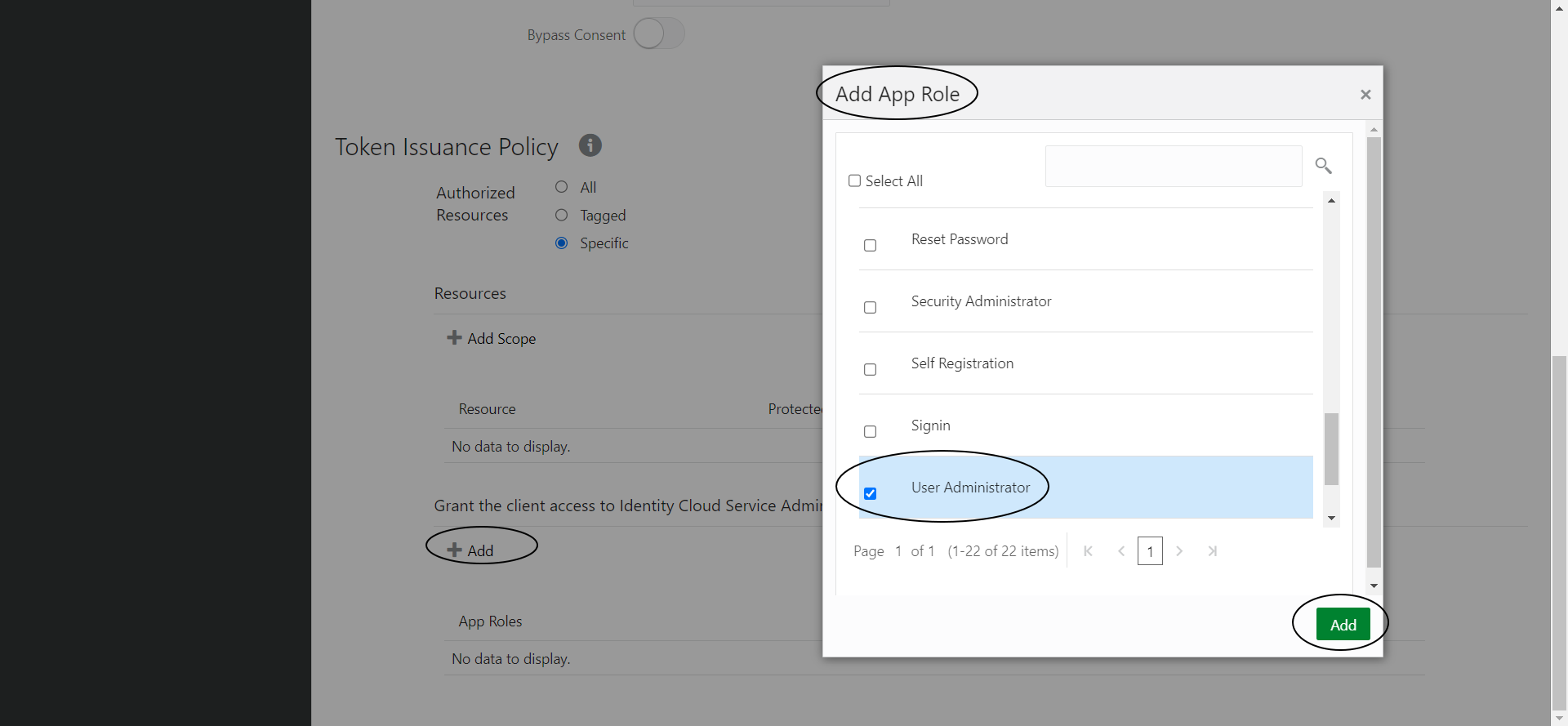The image size is (1568, 726).
Task: Click the page number 1 box
Action: [1150, 551]
